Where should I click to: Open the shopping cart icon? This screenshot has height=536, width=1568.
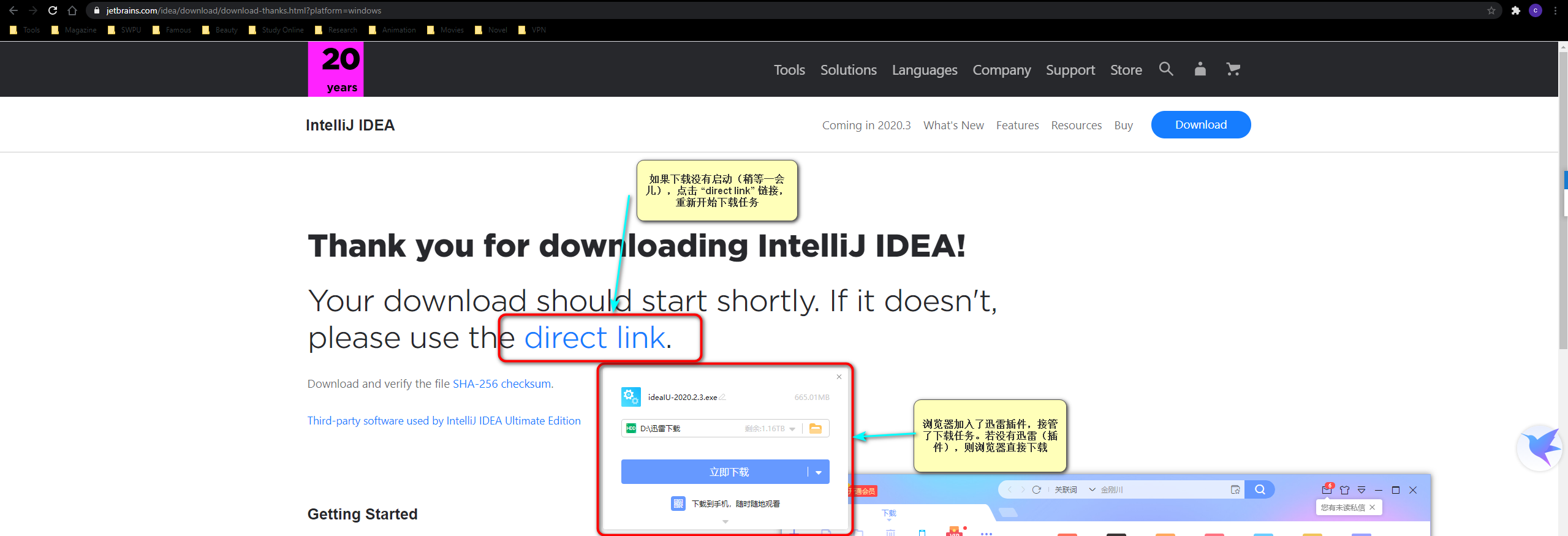[x=1233, y=69]
